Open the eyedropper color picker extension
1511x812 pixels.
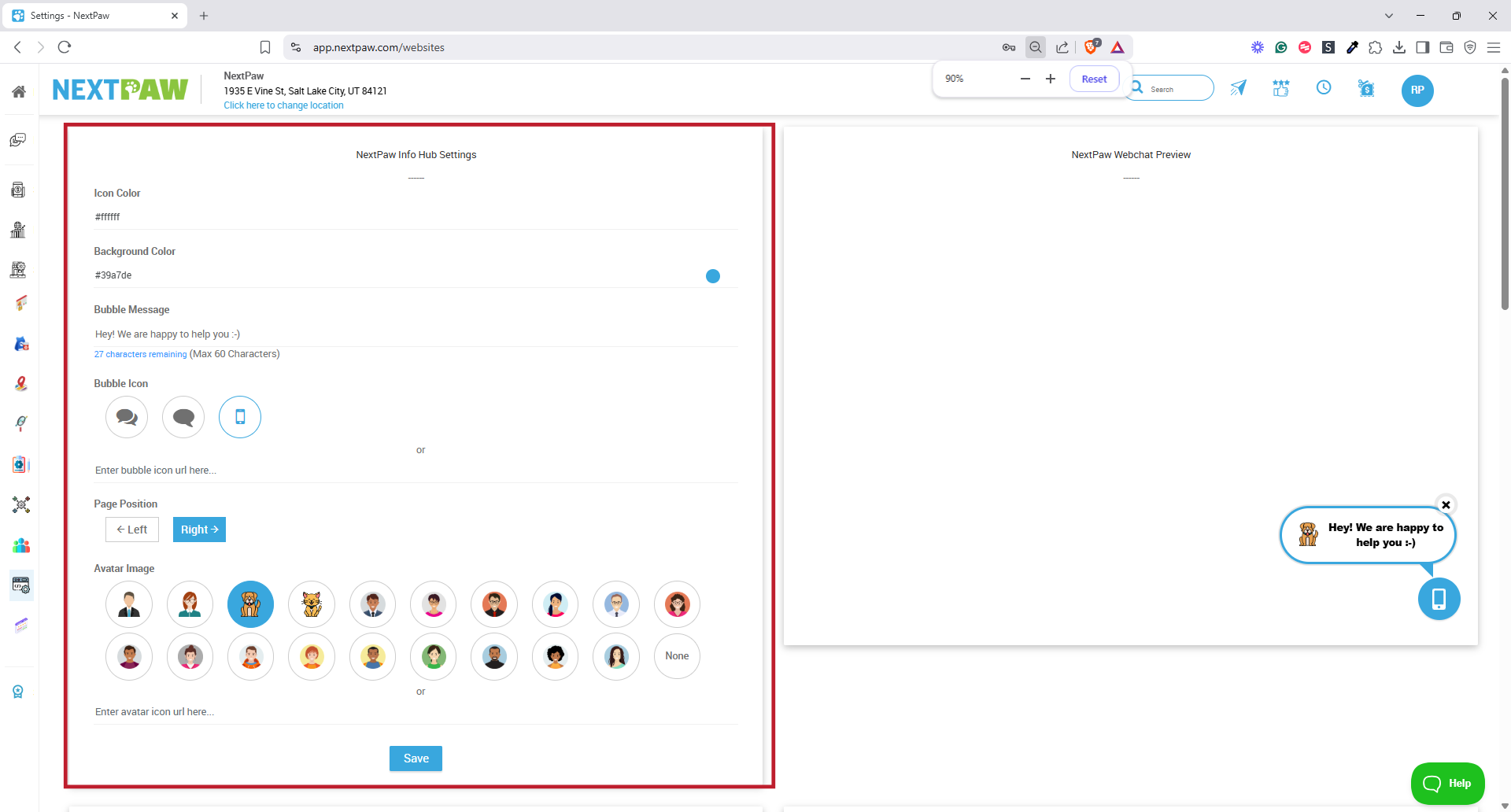1352,47
